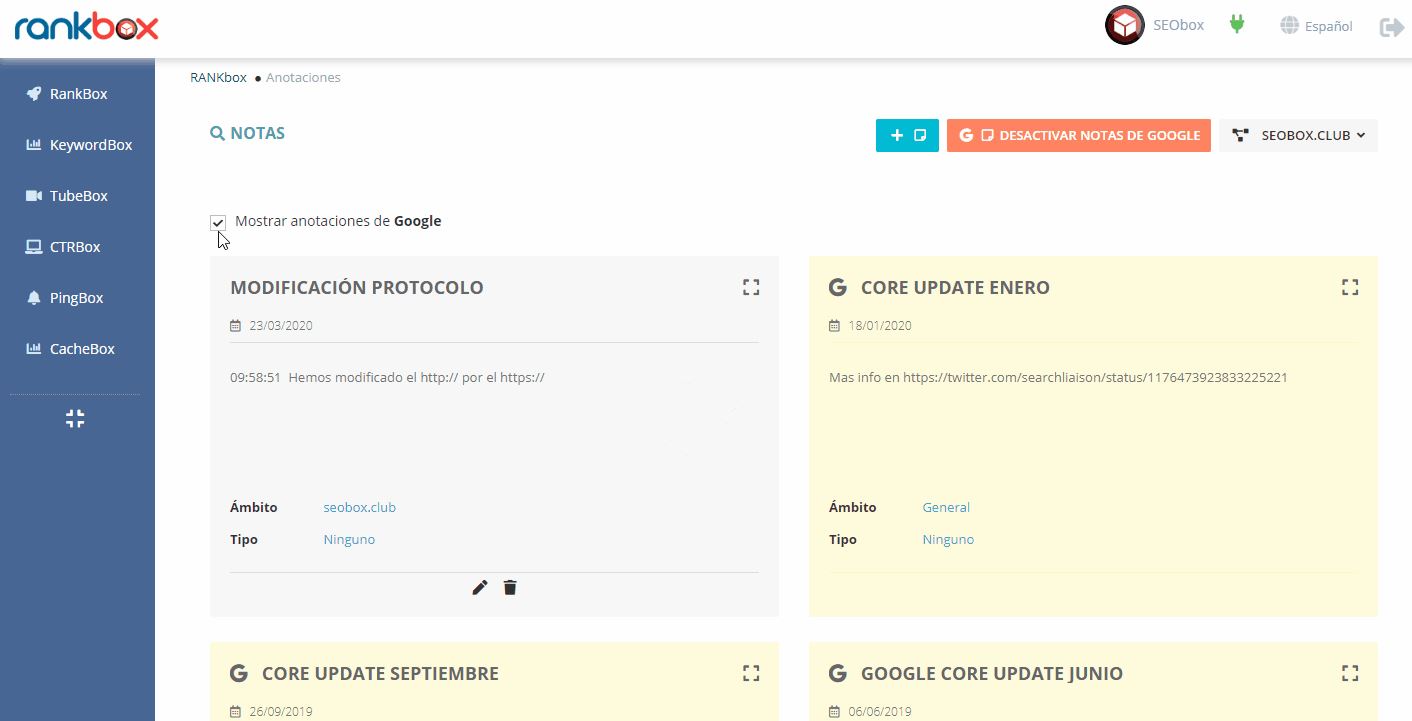Click the Anotaciones breadcrumb text
The width and height of the screenshot is (1412, 721).
point(303,77)
